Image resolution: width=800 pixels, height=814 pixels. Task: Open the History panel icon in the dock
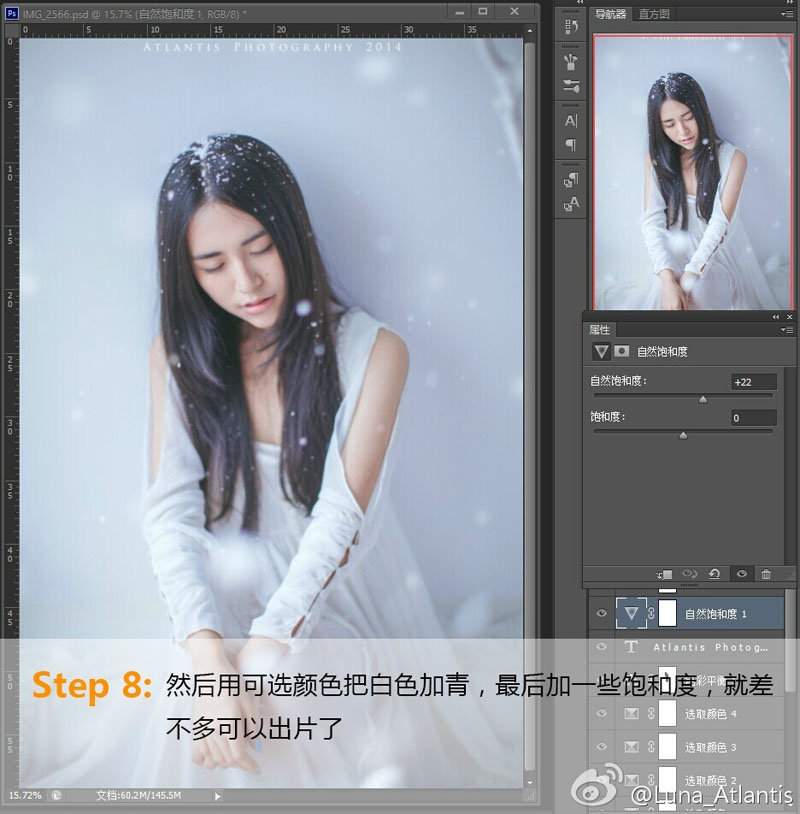(x=571, y=26)
